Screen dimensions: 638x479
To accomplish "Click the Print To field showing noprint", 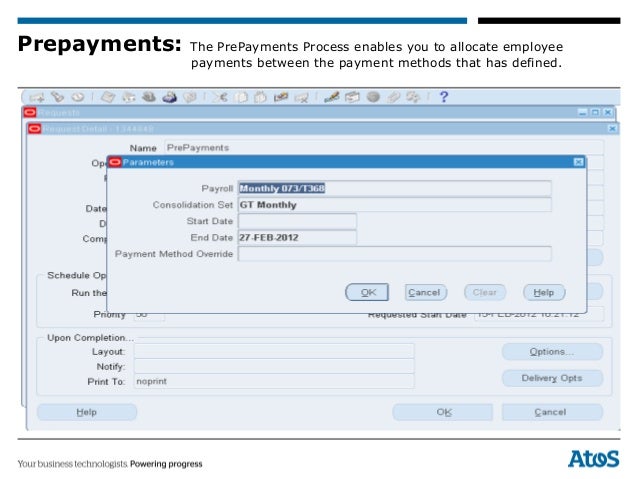I will click(274, 381).
